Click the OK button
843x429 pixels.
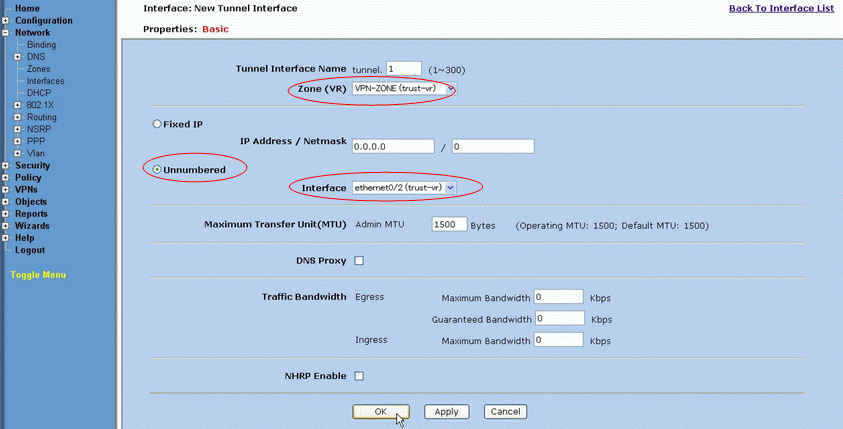[381, 412]
